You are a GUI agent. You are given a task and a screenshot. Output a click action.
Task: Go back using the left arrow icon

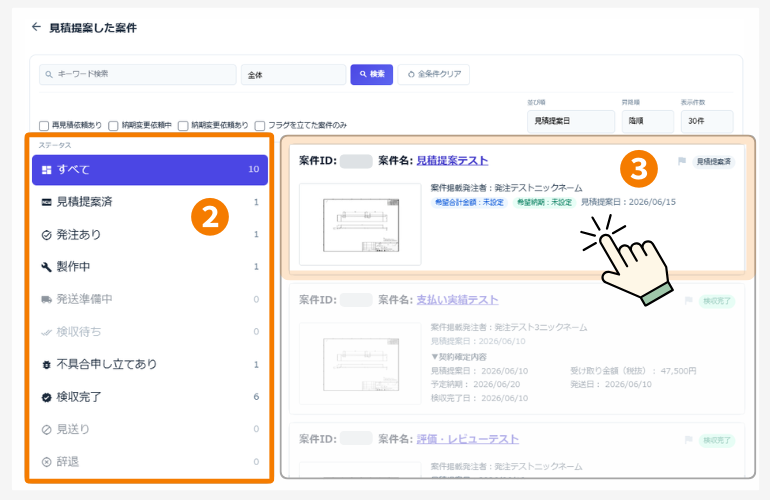[36, 27]
